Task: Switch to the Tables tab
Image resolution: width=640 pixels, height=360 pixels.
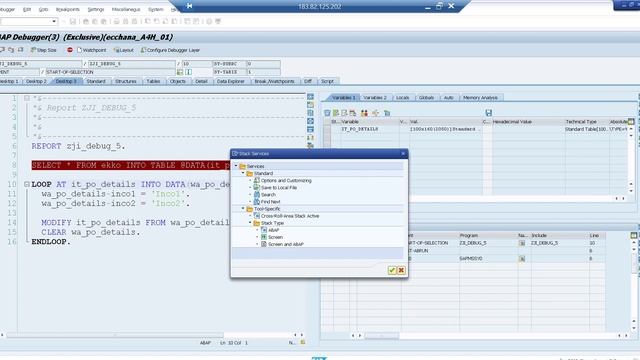Action: coord(153,81)
